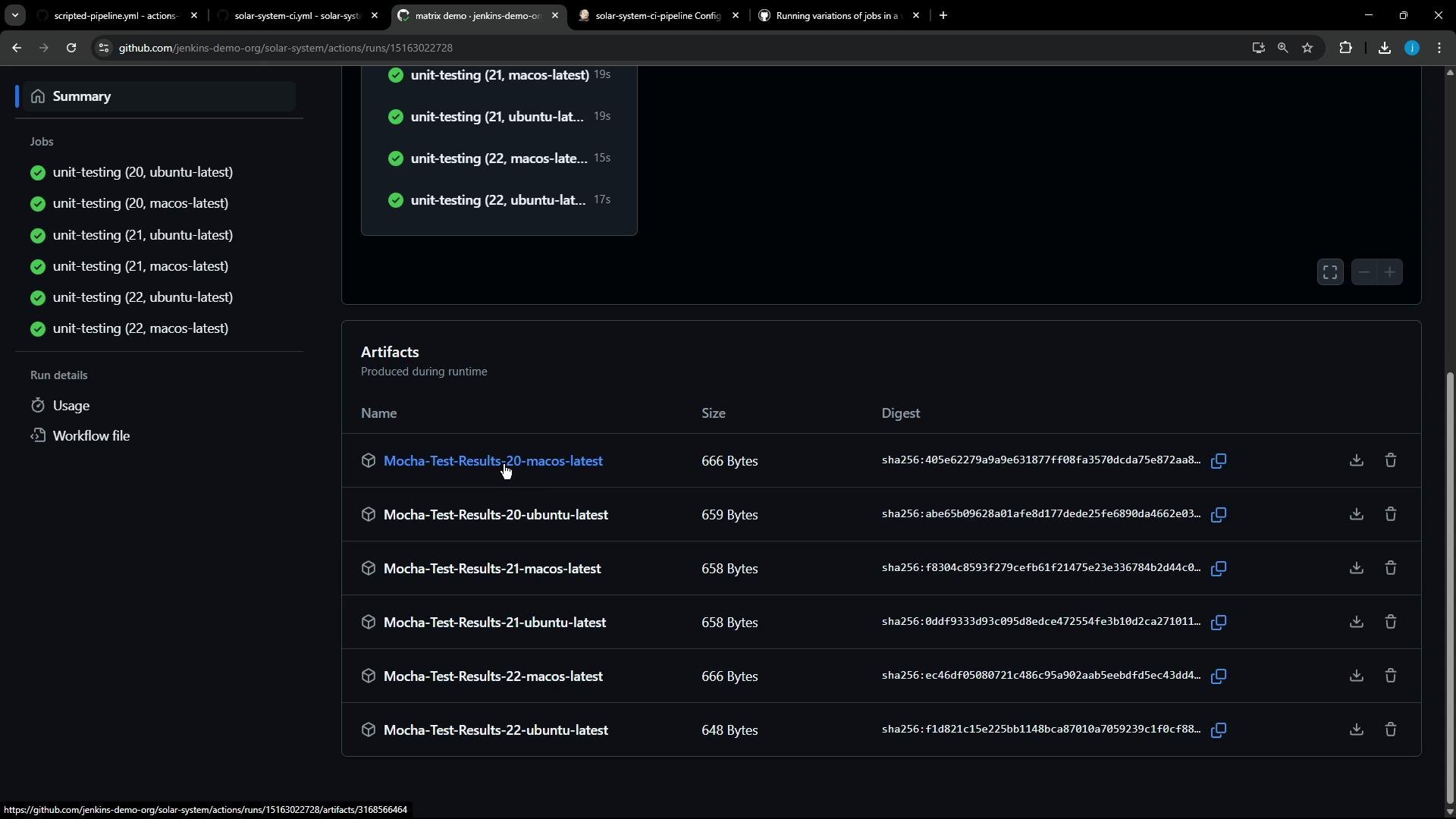The height and width of the screenshot is (819, 1456).
Task: Zoom in the workflow graph
Action: pyautogui.click(x=1390, y=272)
